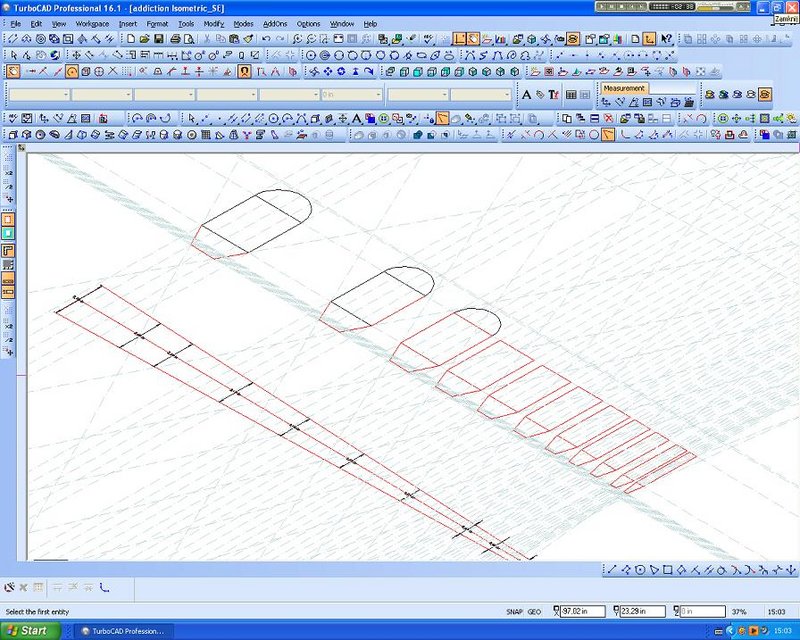Viewport: 800px width, 640px height.
Task: Click the Z coordinate field showing 0 in
Action: pyautogui.click(x=703, y=611)
